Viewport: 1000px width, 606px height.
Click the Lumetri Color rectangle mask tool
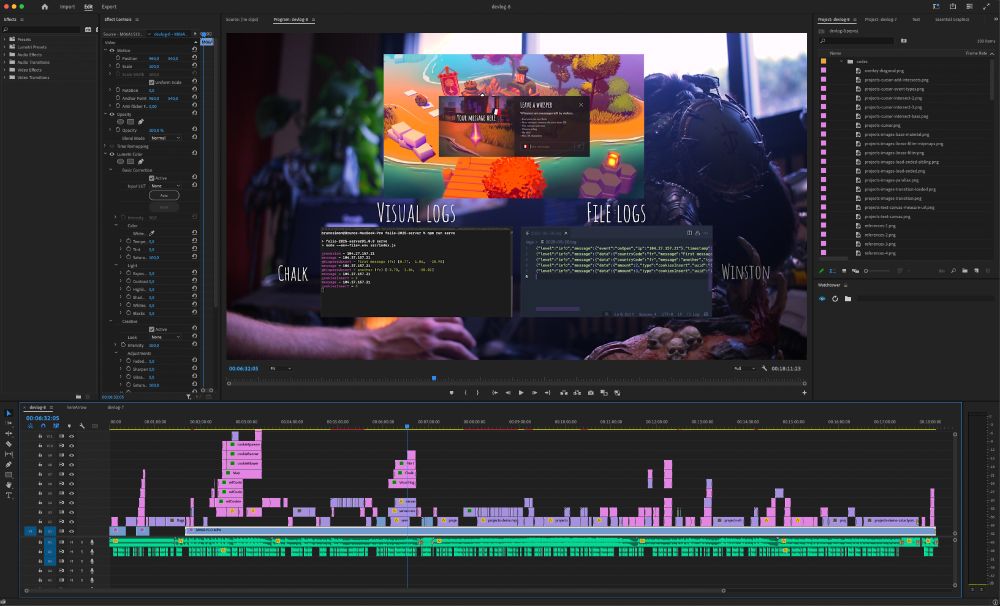131,161
